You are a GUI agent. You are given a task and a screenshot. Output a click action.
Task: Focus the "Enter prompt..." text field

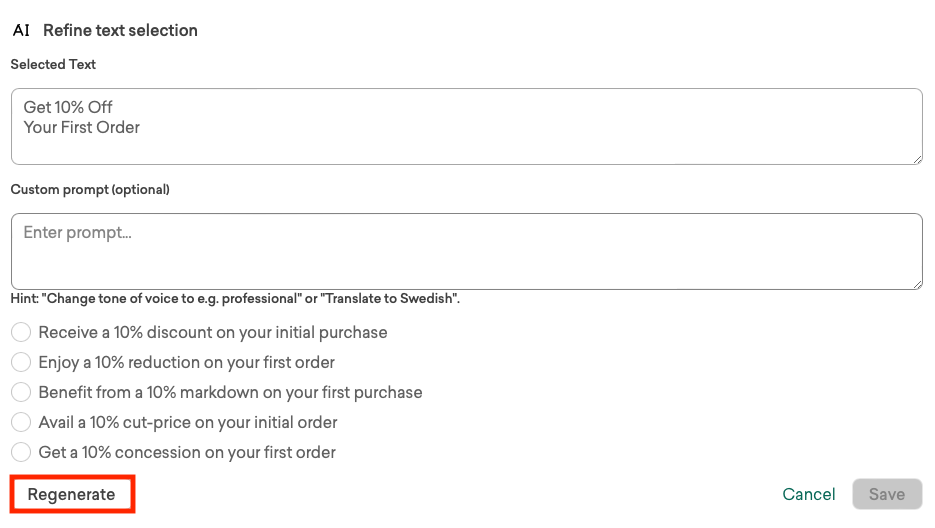coord(465,250)
